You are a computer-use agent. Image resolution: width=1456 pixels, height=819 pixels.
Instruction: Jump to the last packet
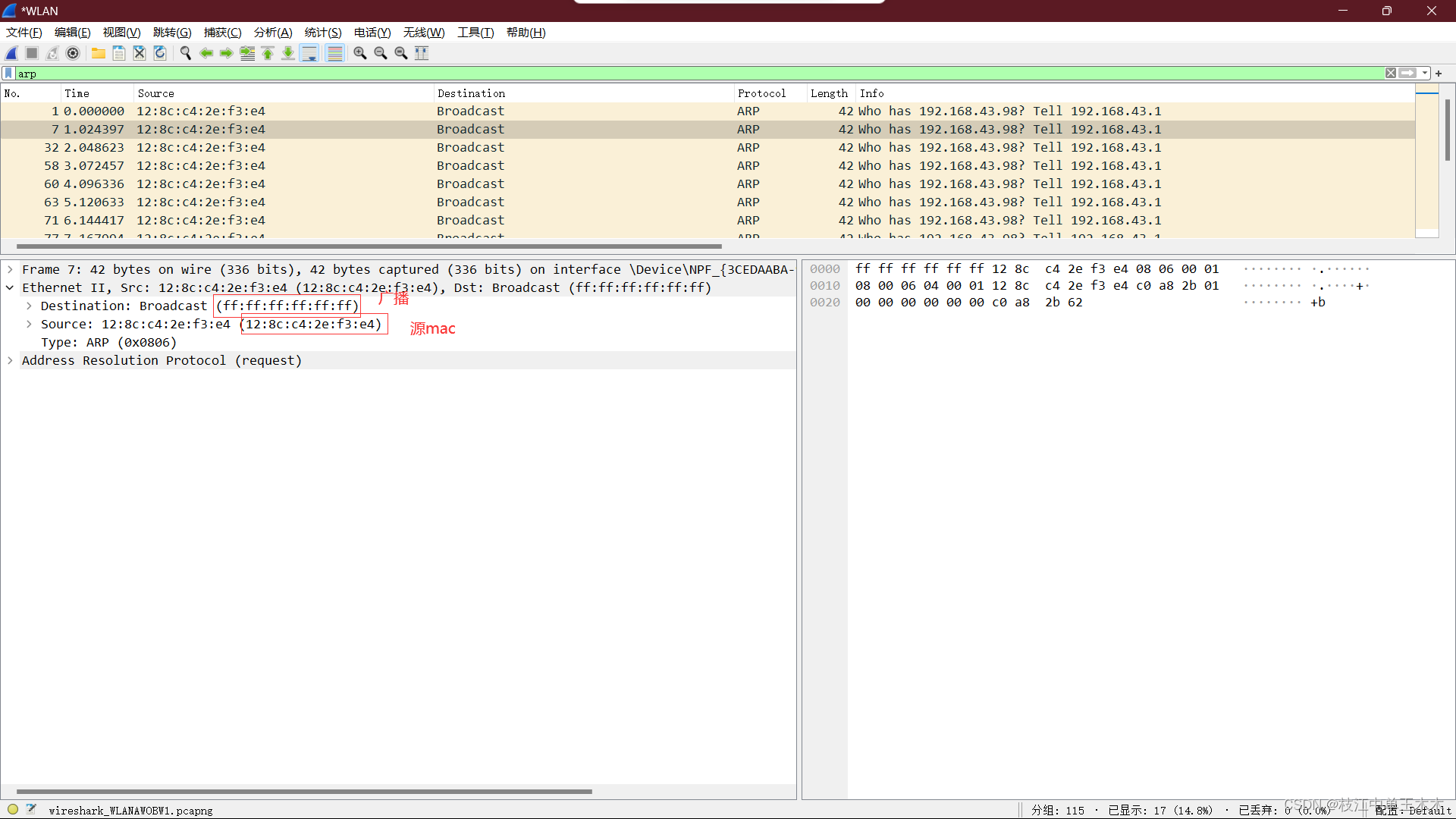click(288, 53)
